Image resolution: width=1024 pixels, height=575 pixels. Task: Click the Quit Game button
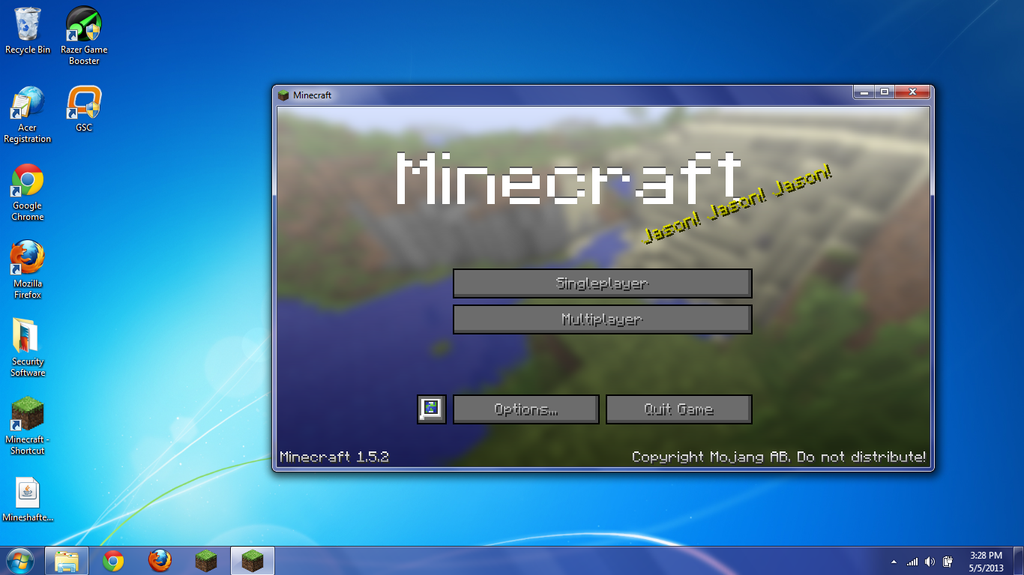tap(679, 409)
